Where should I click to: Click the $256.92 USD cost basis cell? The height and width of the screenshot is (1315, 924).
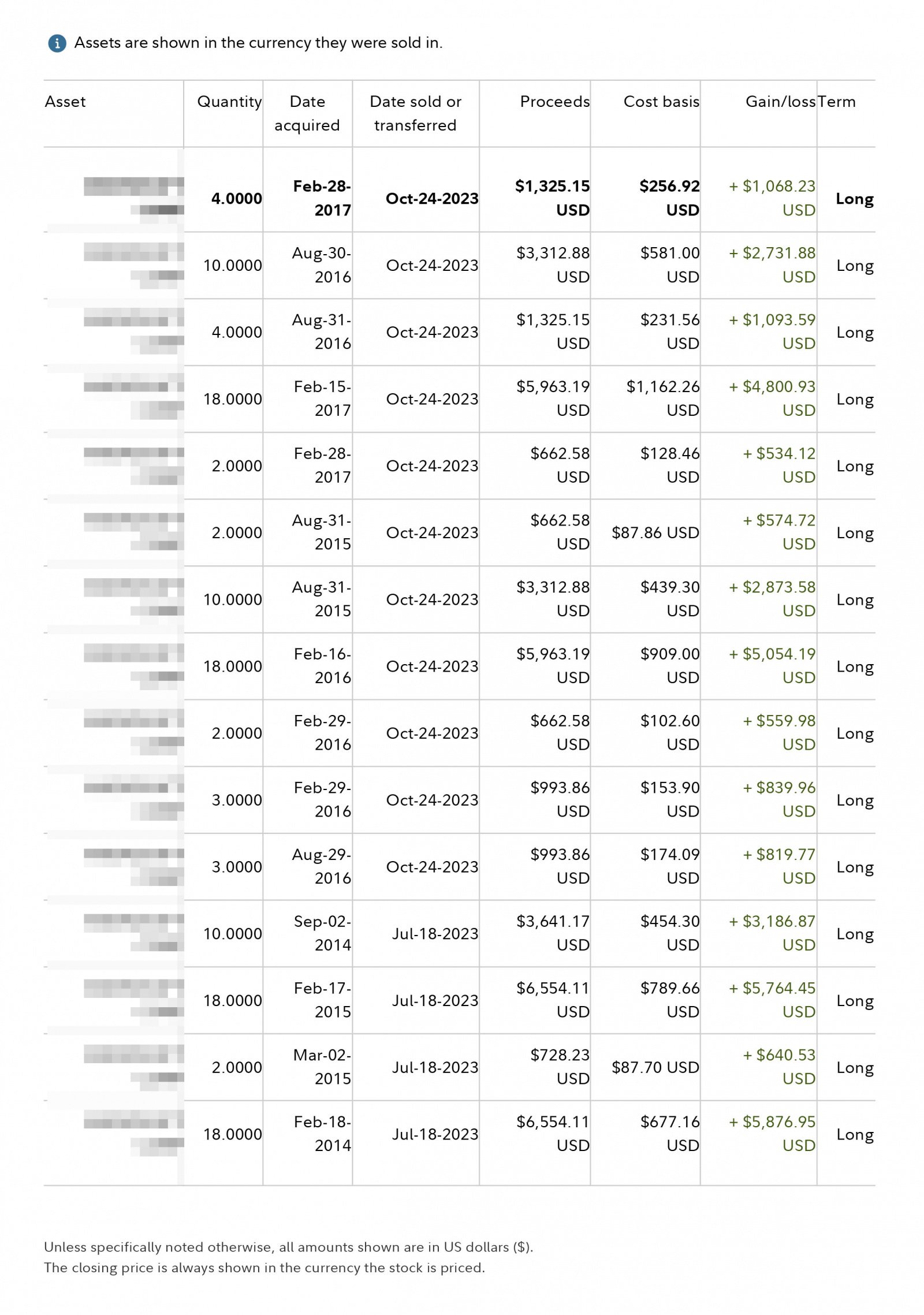tap(669, 198)
